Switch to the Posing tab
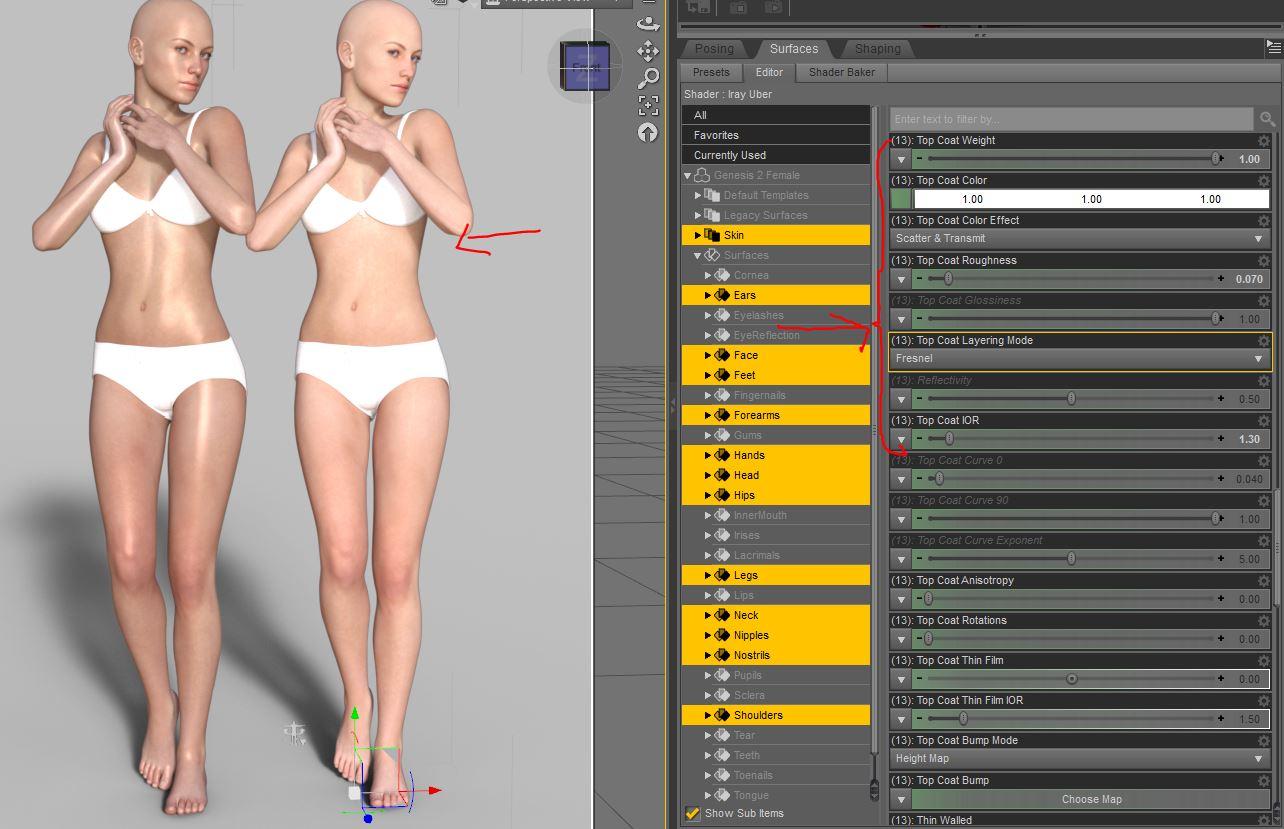This screenshot has width=1284, height=829. 714,49
